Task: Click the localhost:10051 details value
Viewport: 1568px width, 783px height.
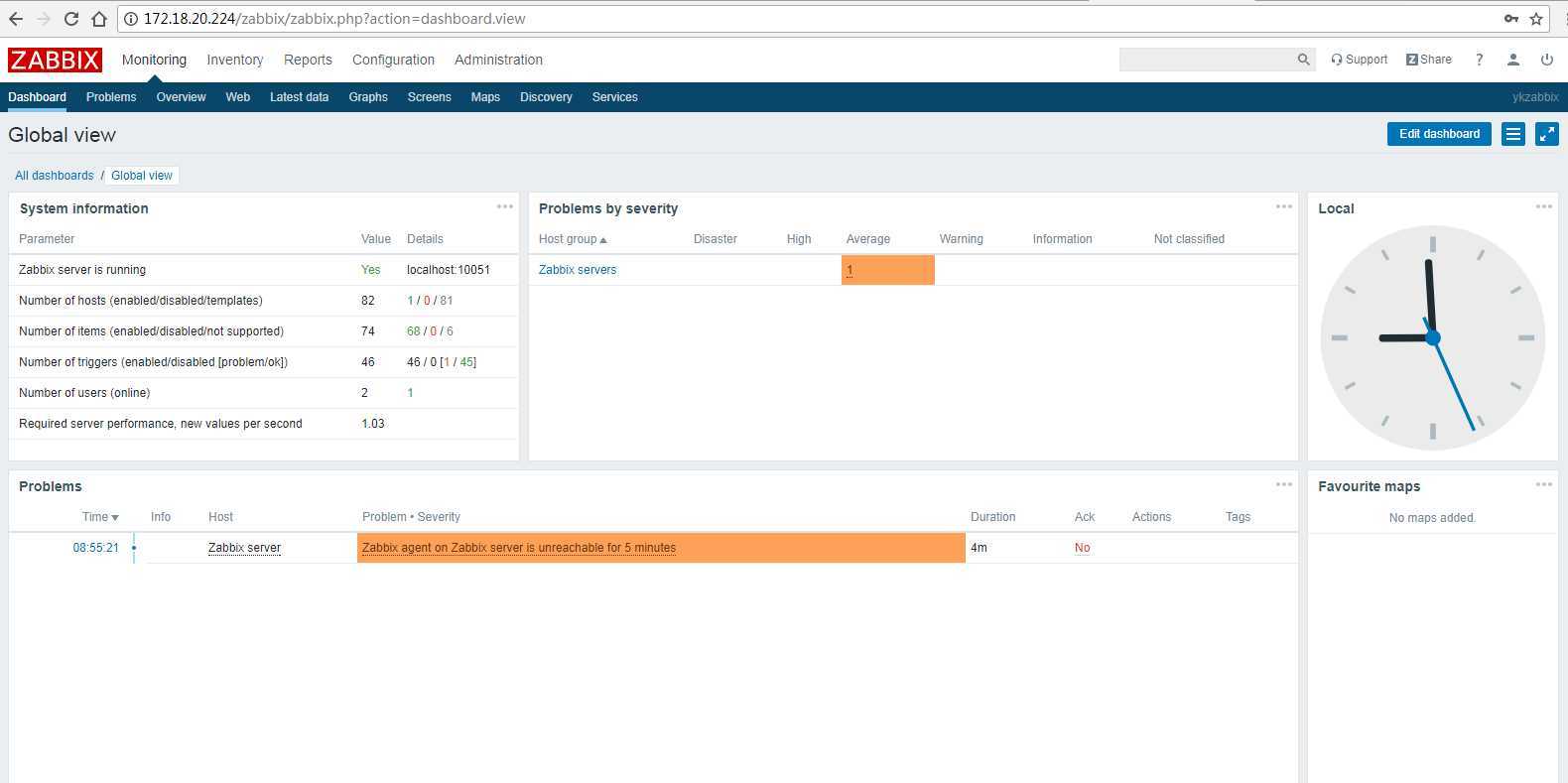Action: pos(449,270)
